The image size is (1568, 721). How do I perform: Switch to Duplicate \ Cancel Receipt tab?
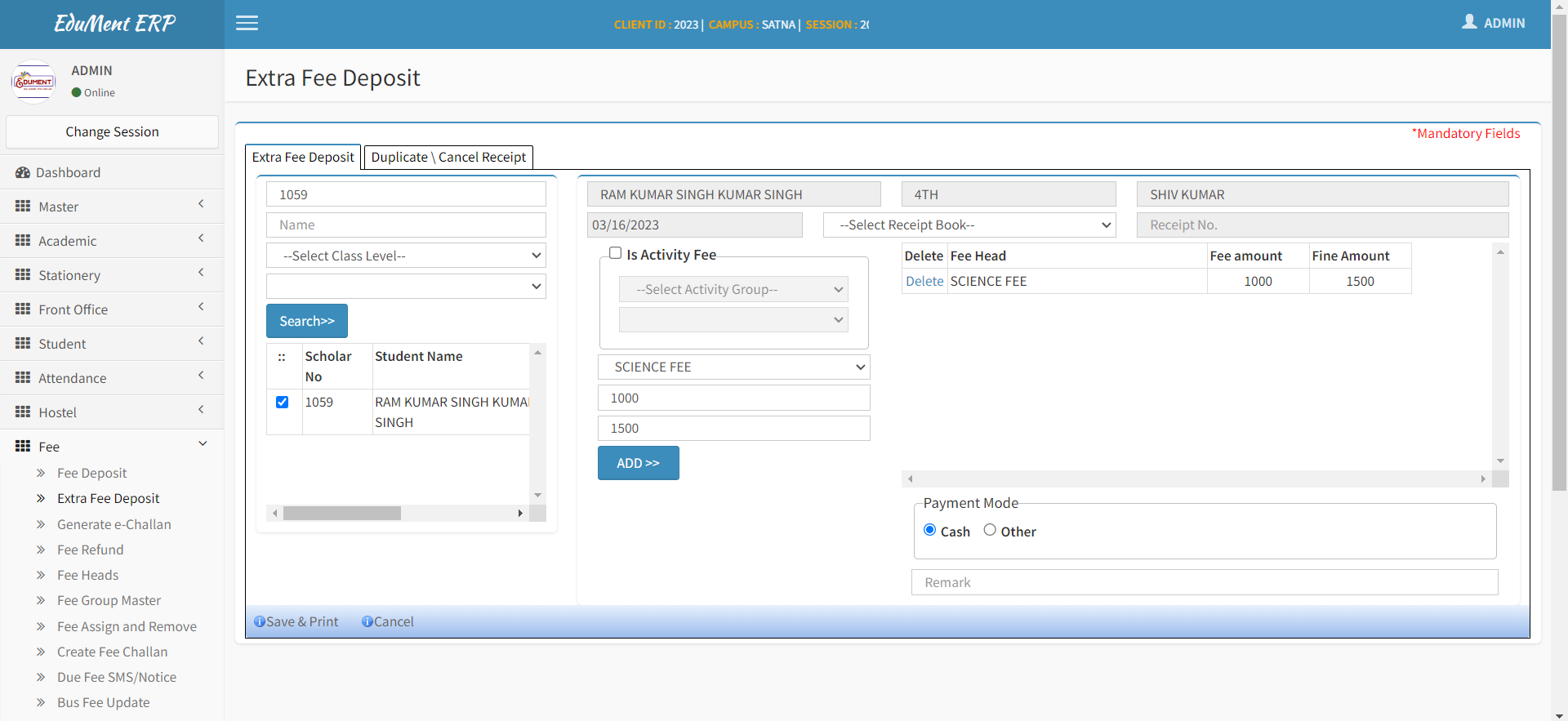448,157
